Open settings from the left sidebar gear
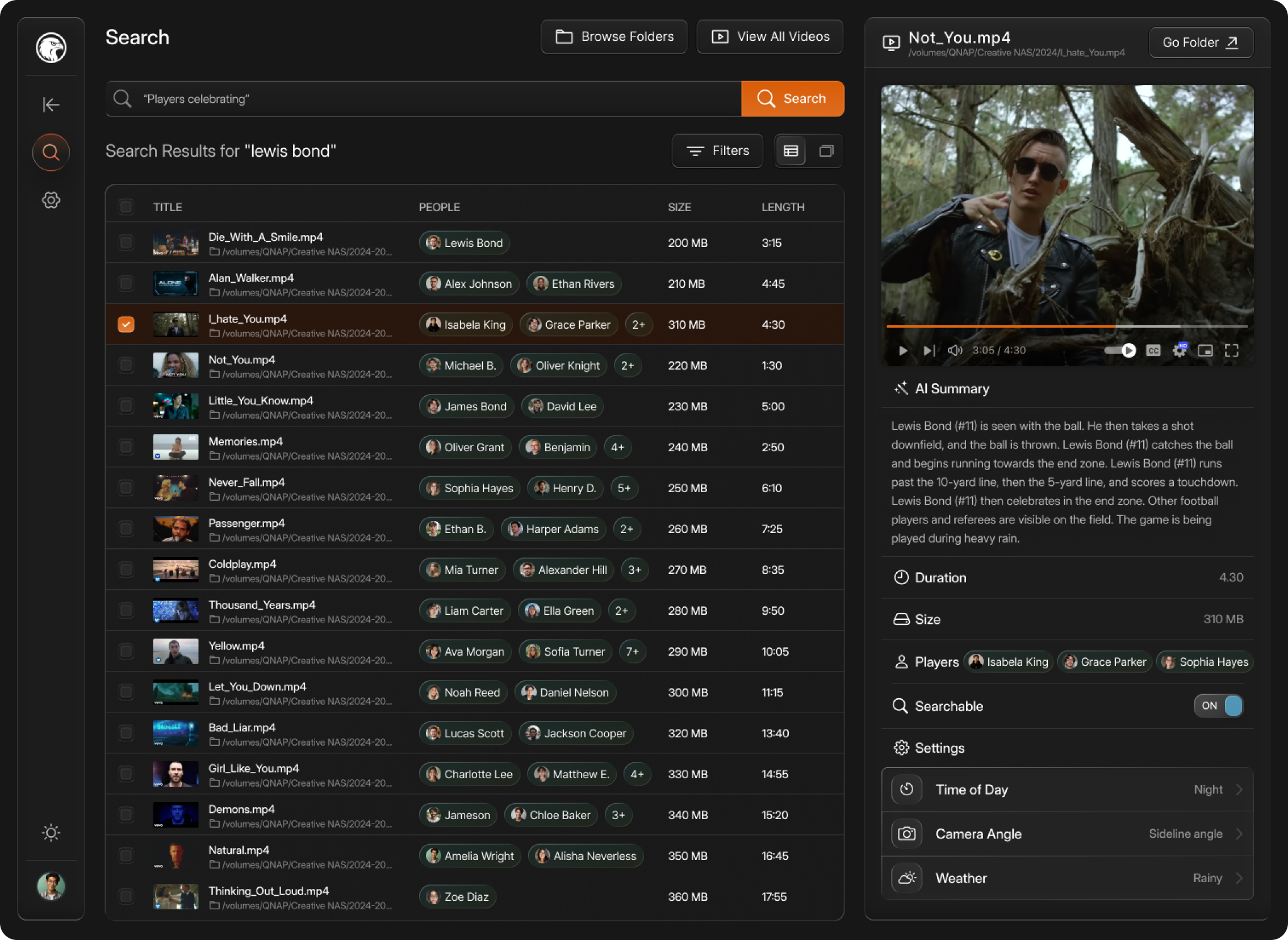Viewport: 1288px width, 940px height. tap(51, 200)
